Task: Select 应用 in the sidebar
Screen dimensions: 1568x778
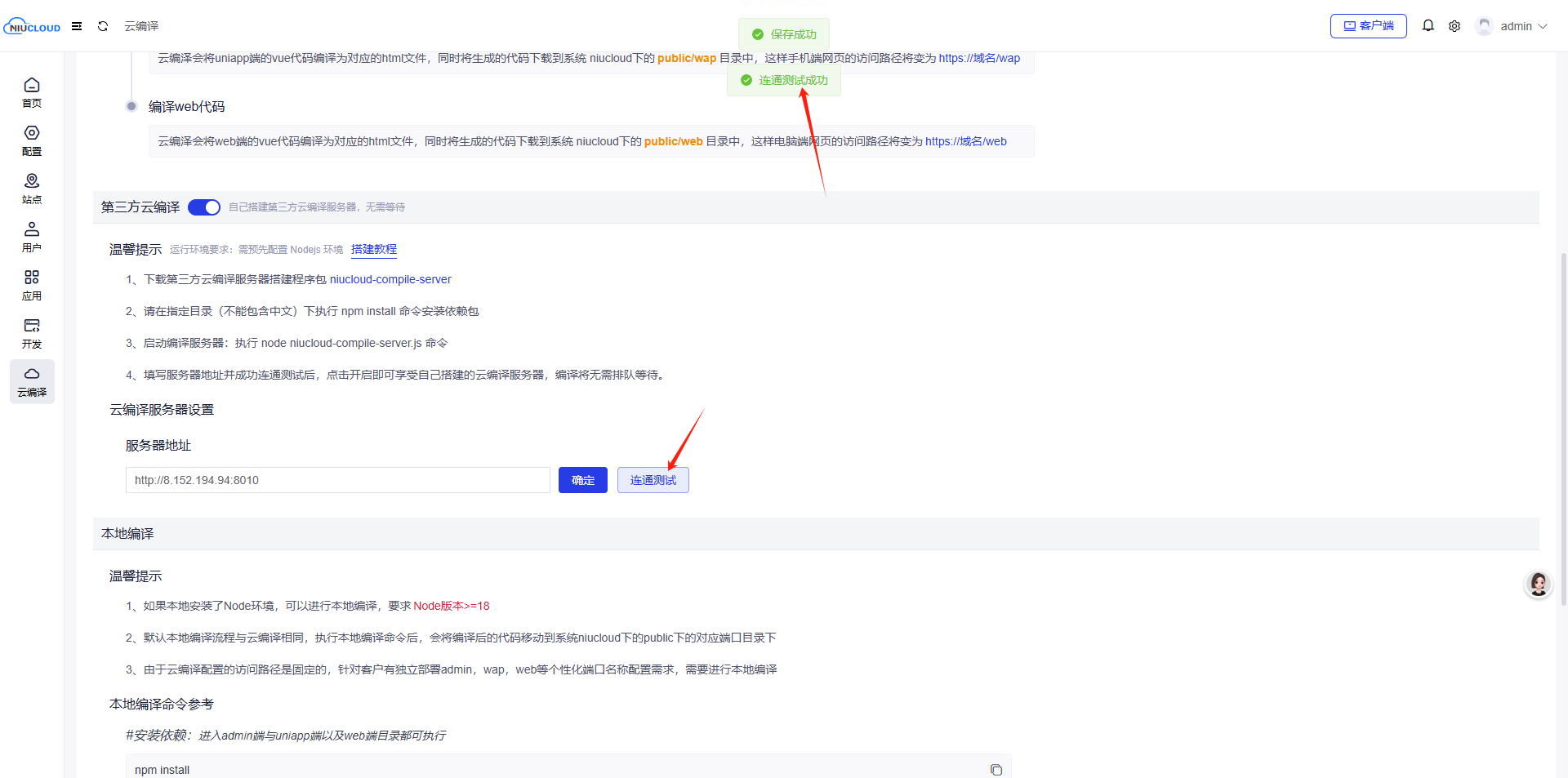Action: tap(32, 285)
